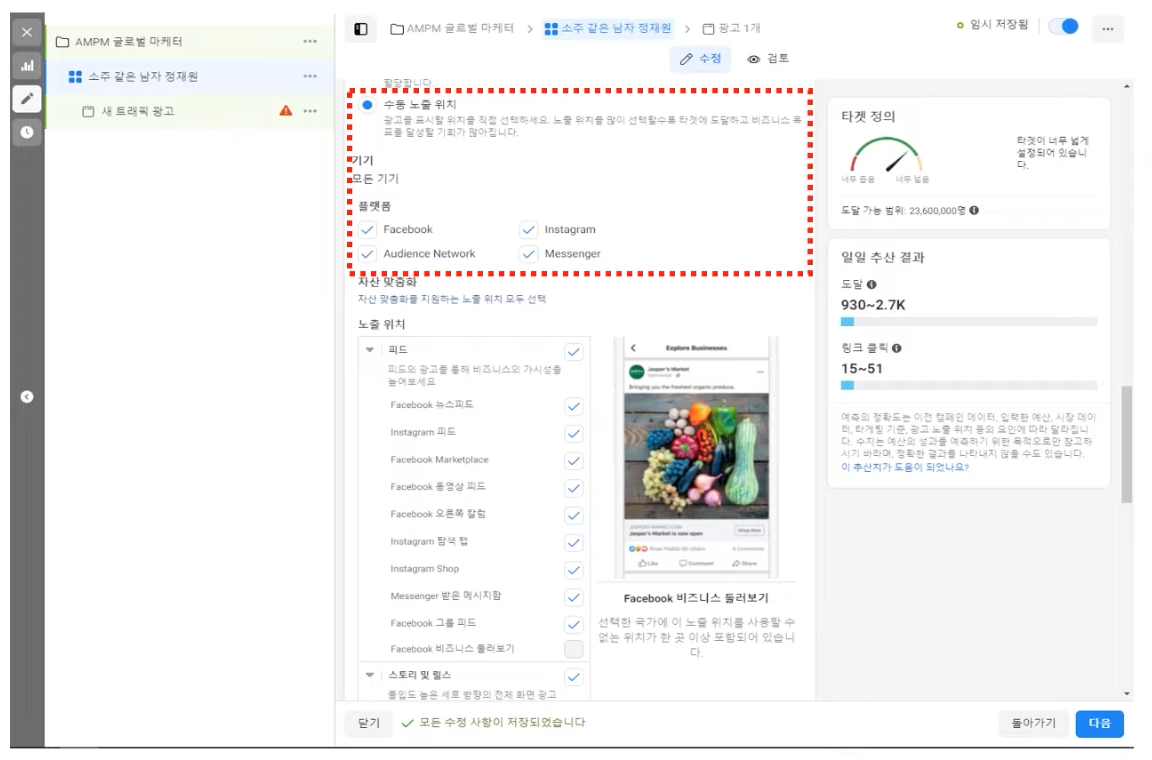Image resolution: width=1152 pixels, height=760 pixels.
Task: Switch off the campaign toggle at top right
Action: (x=1063, y=27)
